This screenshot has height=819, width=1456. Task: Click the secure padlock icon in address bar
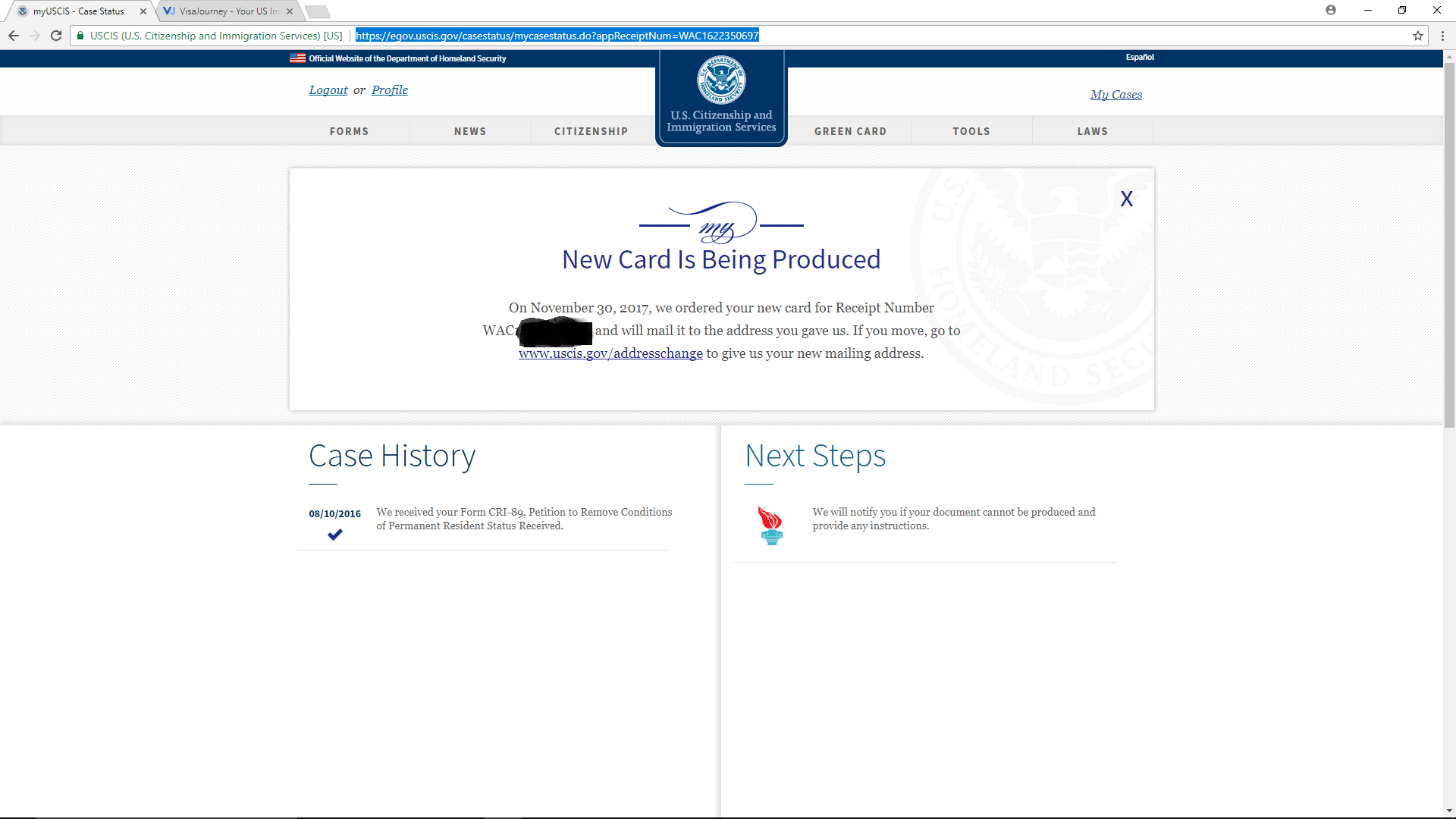tap(80, 36)
